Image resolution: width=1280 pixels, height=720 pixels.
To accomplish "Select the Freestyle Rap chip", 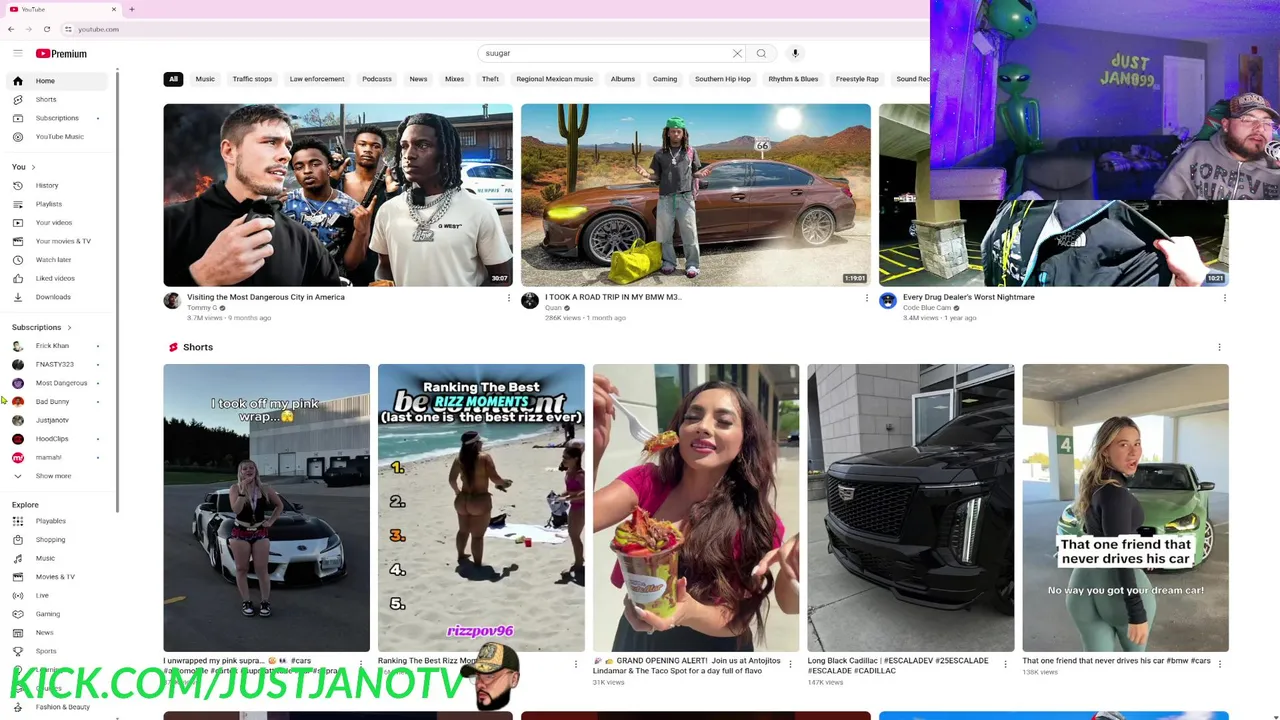I will point(857,79).
